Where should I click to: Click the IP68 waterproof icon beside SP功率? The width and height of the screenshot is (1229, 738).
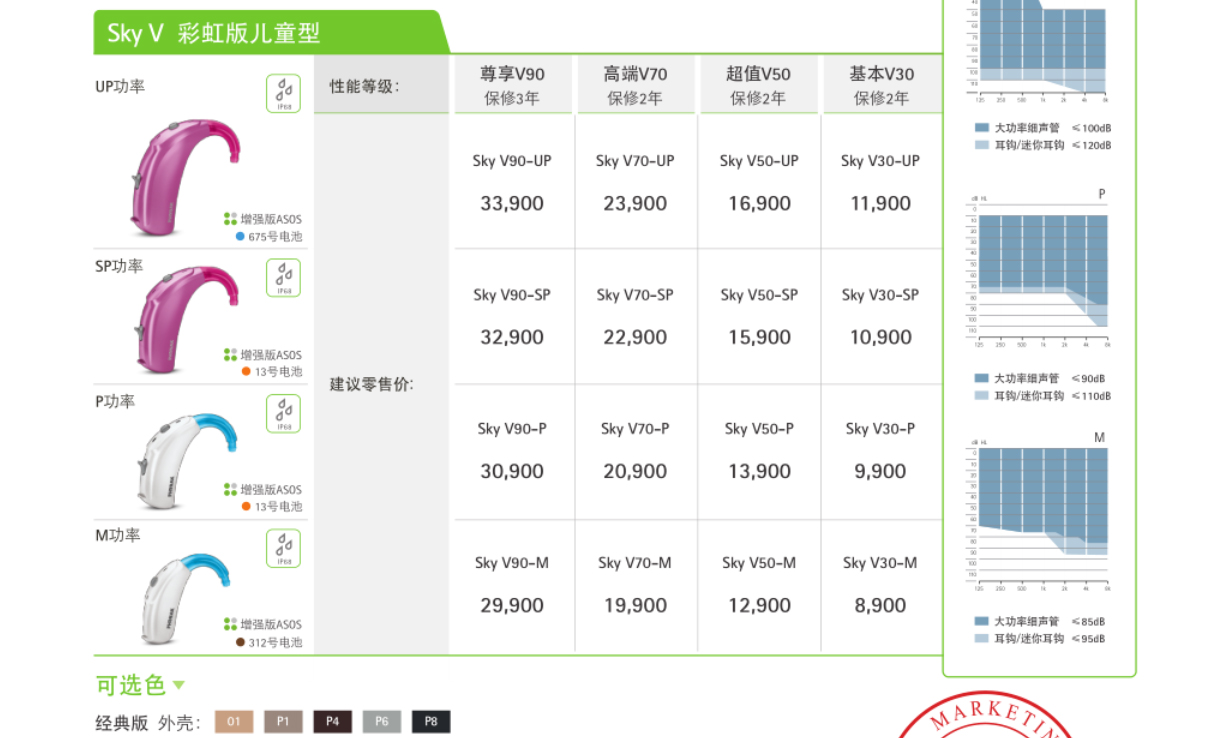(284, 278)
